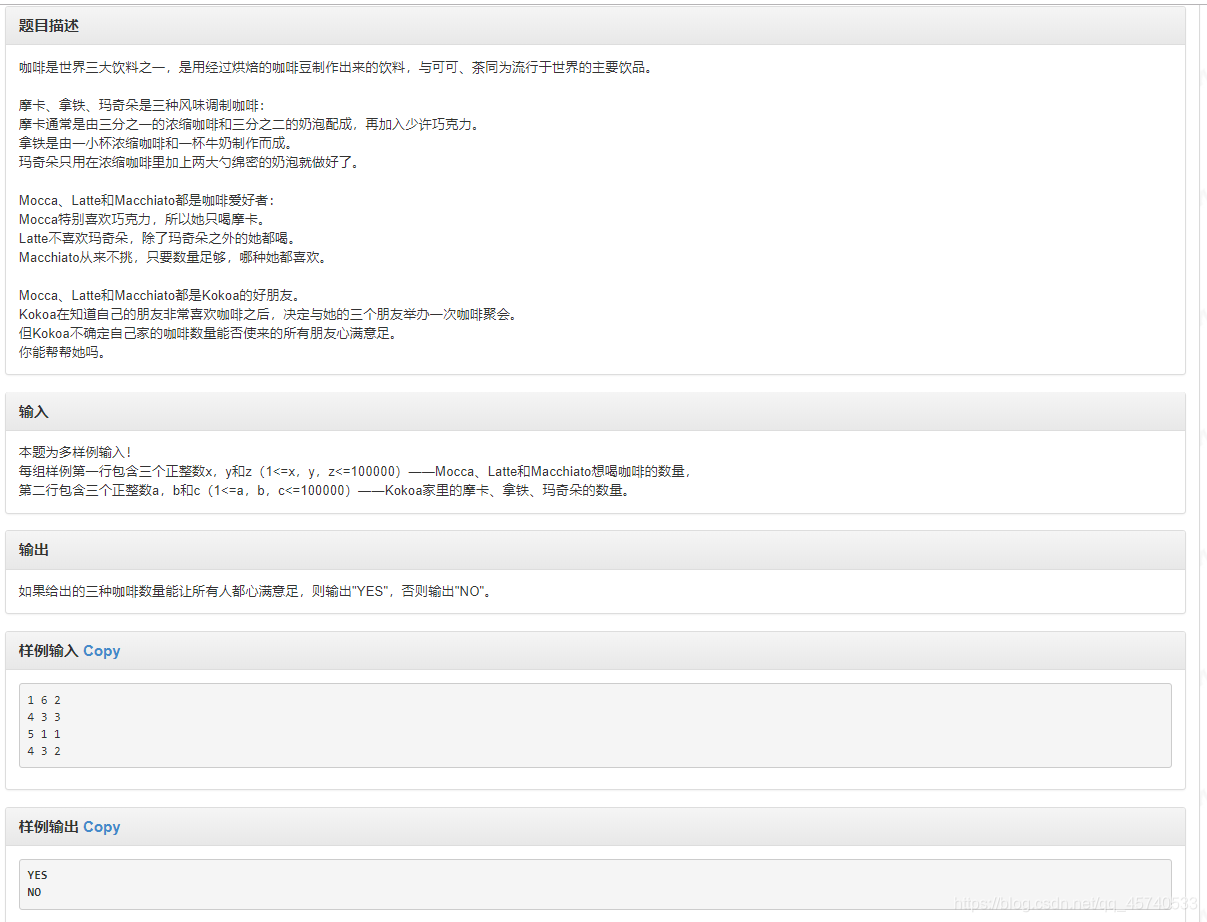This screenshot has height=922, width=1207.
Task: Click the 样例输入 heading text
Action: pos(48,651)
